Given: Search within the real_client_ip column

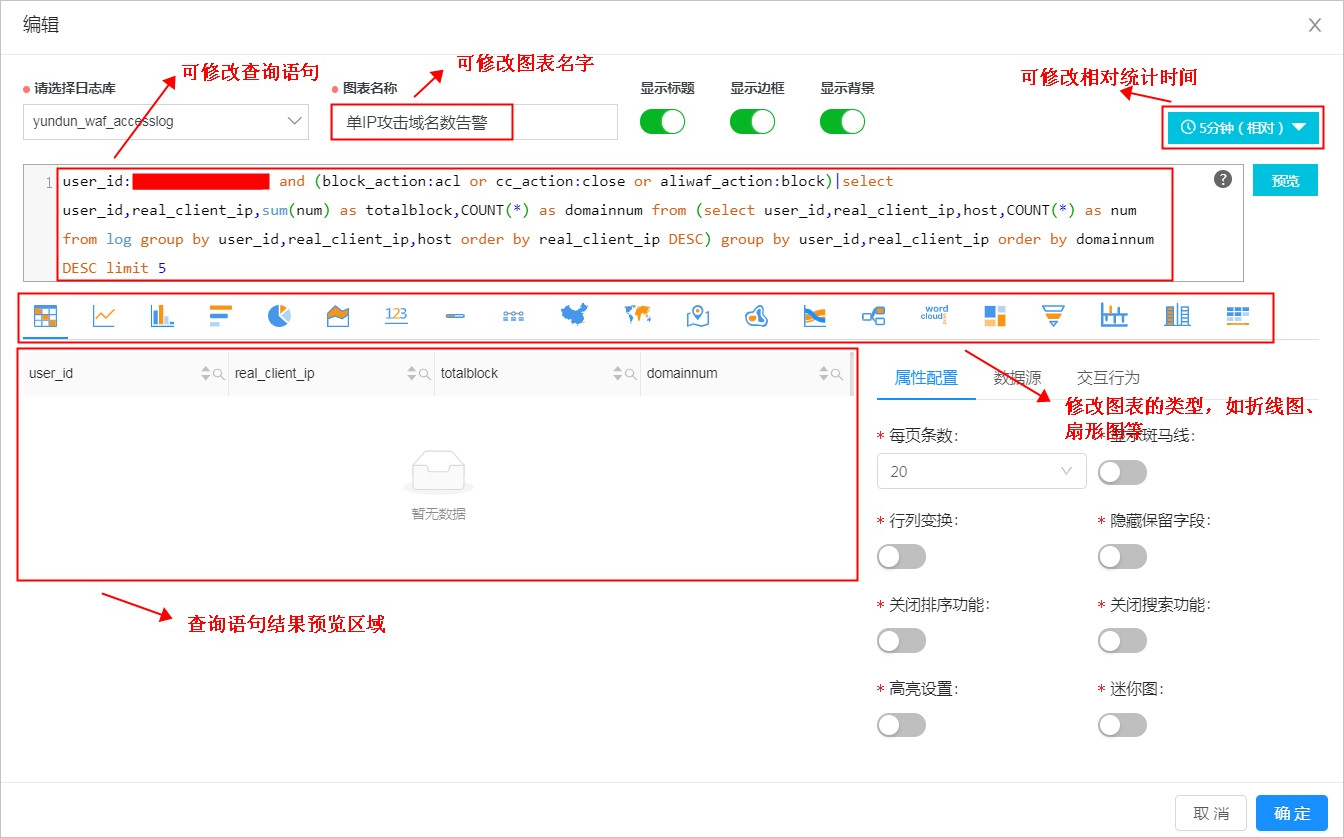Looking at the screenshot, I should pyautogui.click(x=424, y=374).
